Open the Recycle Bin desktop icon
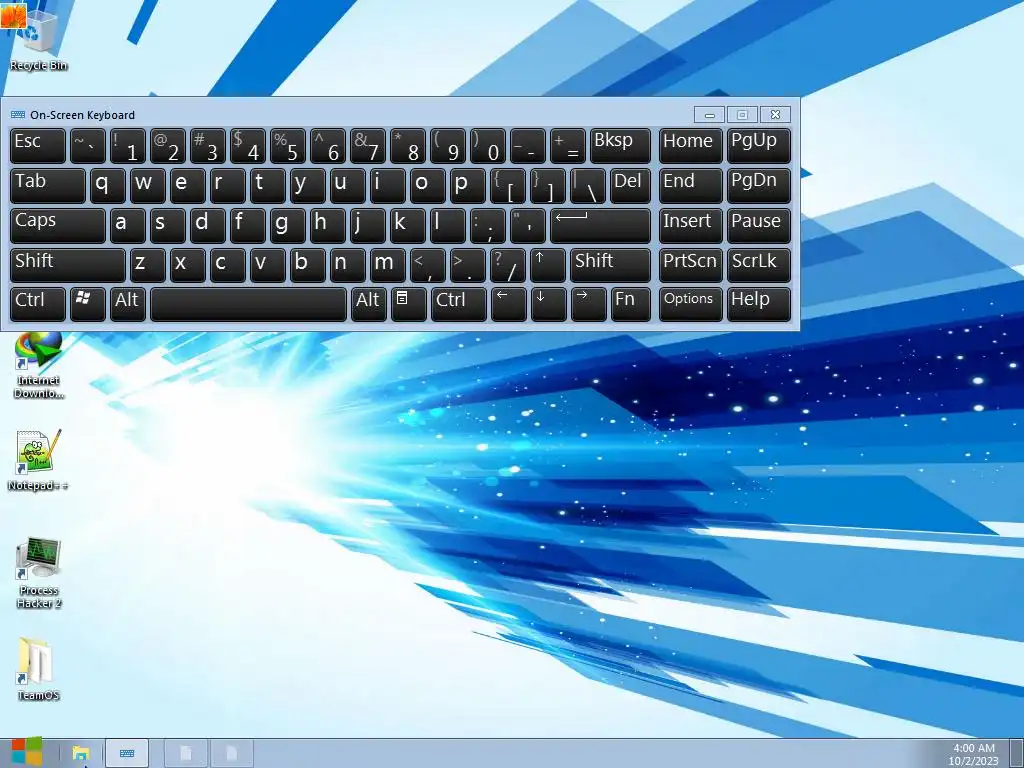Screen dimensions: 1024x768 pyautogui.click(x=39, y=40)
